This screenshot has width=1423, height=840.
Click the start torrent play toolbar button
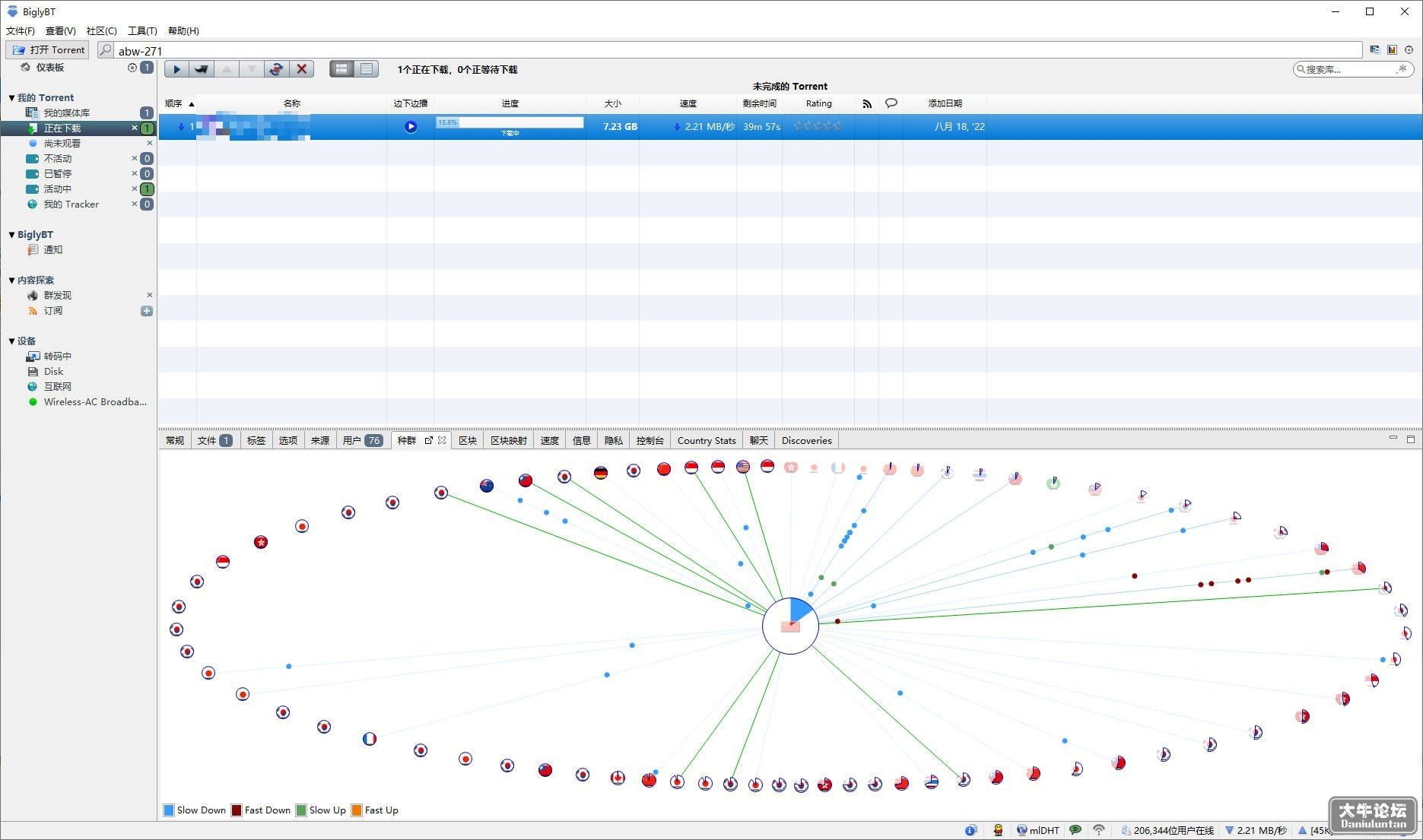pos(176,69)
